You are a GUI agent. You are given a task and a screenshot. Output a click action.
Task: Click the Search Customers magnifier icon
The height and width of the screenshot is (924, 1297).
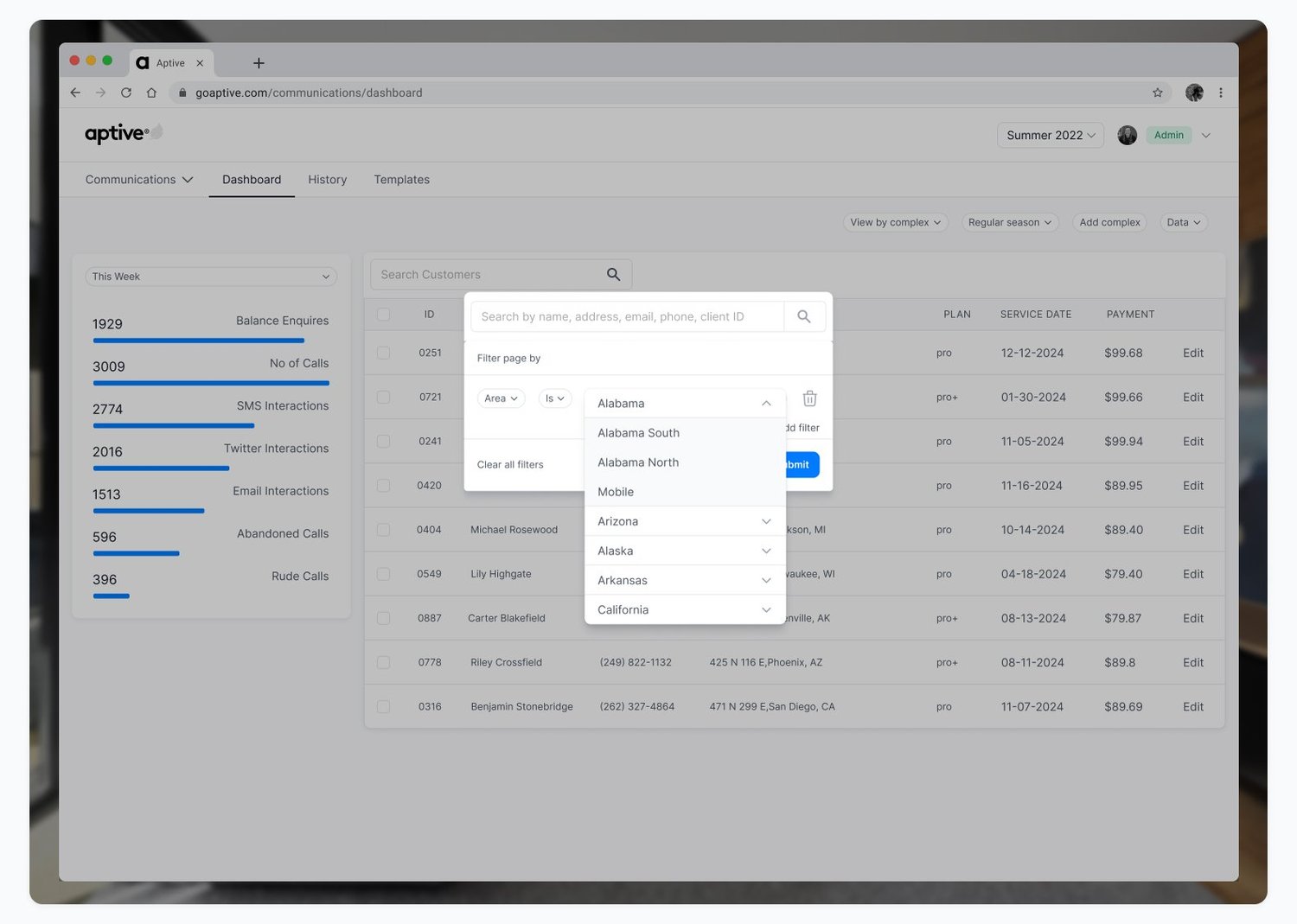click(x=613, y=274)
